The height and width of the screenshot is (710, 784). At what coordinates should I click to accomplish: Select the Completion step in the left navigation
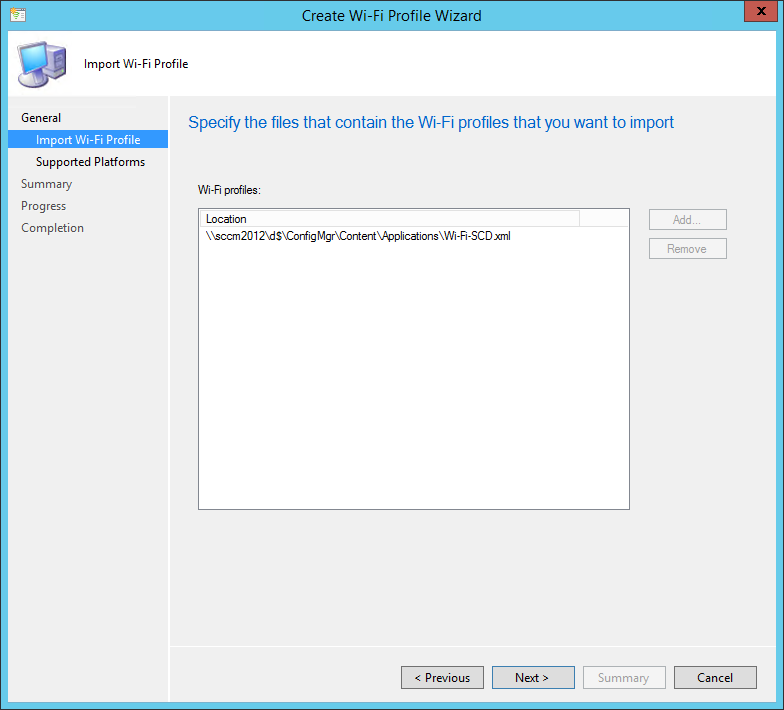tap(53, 228)
